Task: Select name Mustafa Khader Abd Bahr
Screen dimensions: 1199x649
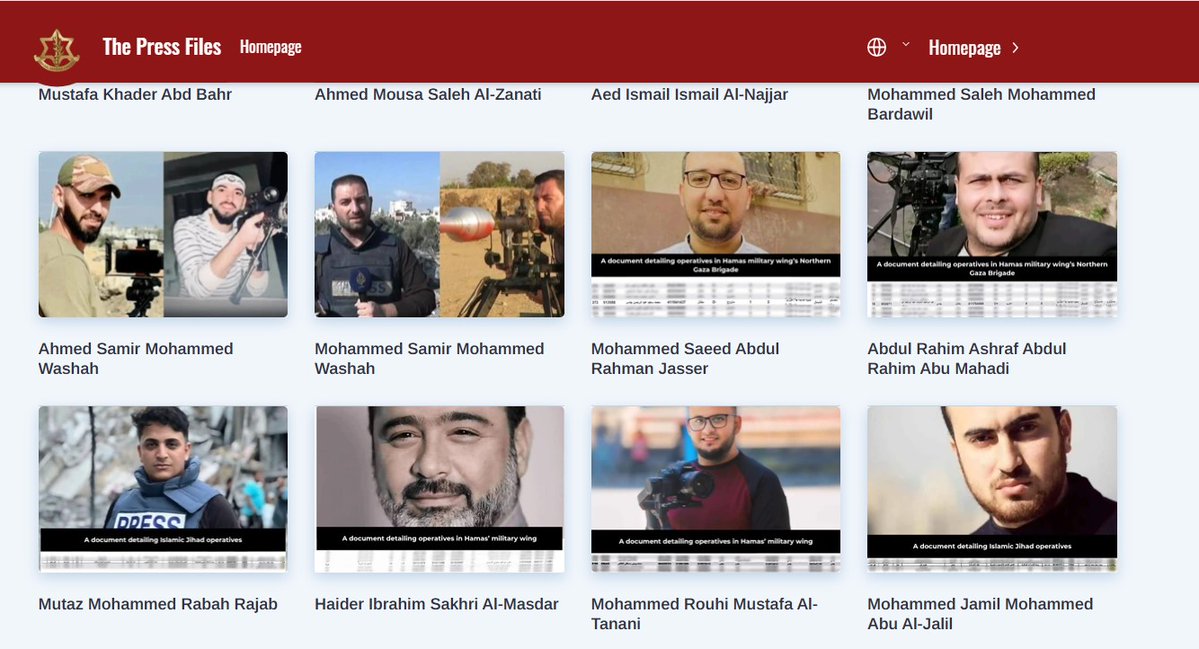Action: click(x=135, y=95)
